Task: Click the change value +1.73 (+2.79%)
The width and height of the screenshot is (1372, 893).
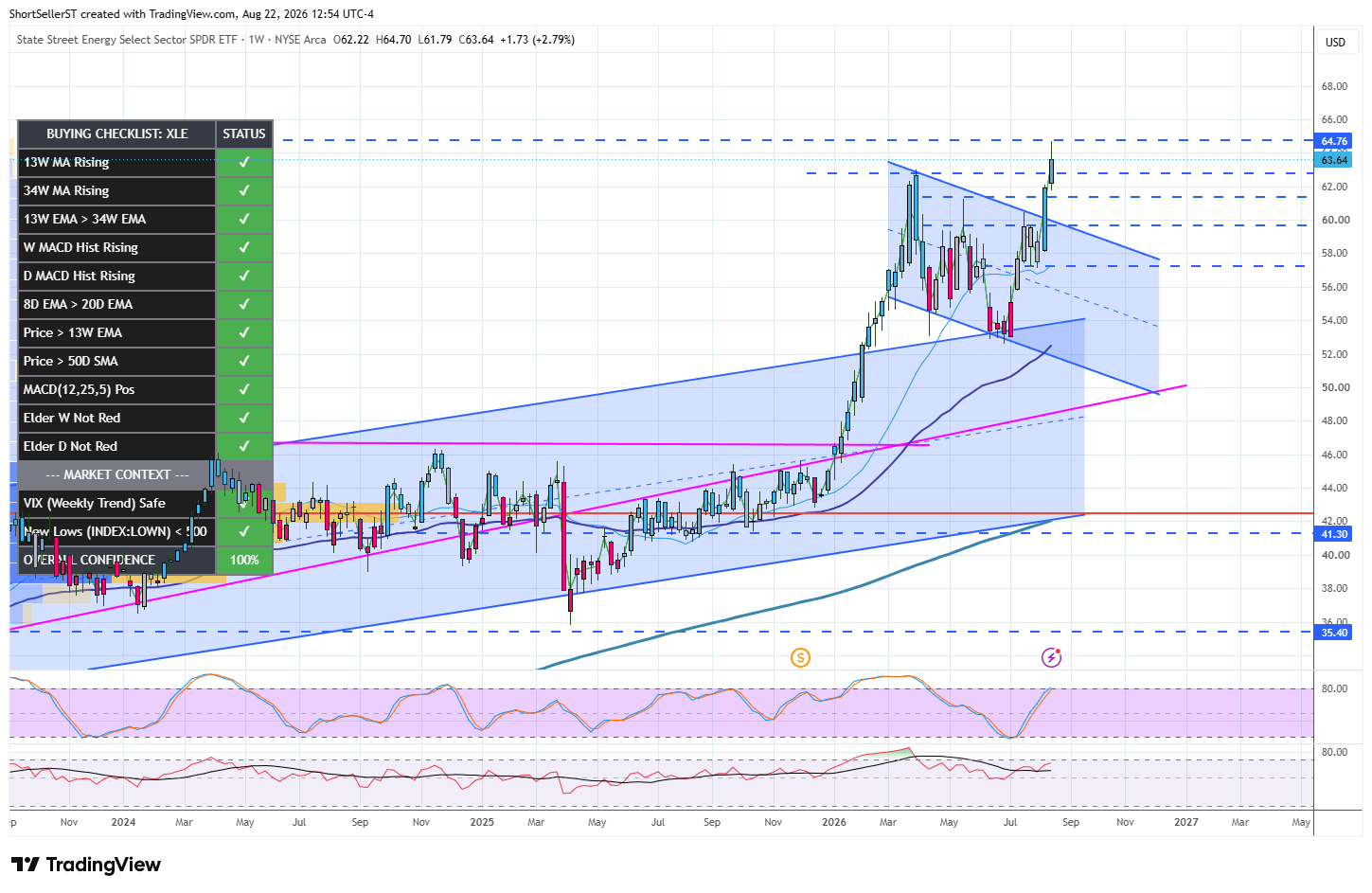Action: 538,40
